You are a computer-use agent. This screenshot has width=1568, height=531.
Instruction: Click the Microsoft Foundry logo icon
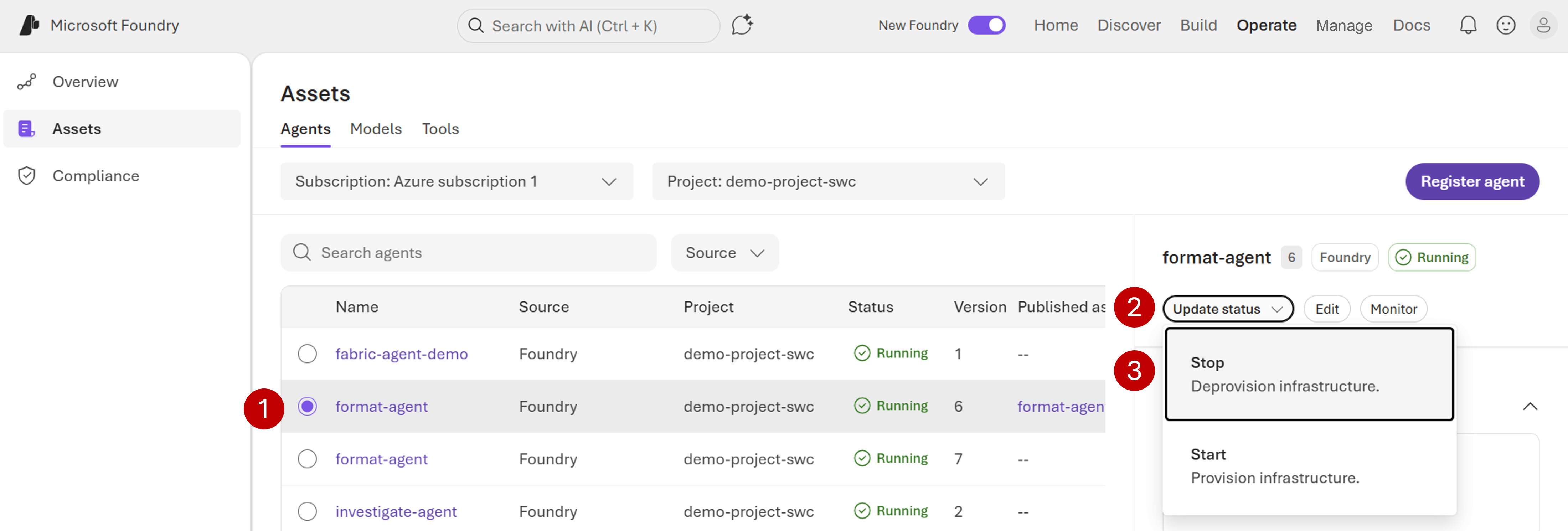click(x=29, y=25)
